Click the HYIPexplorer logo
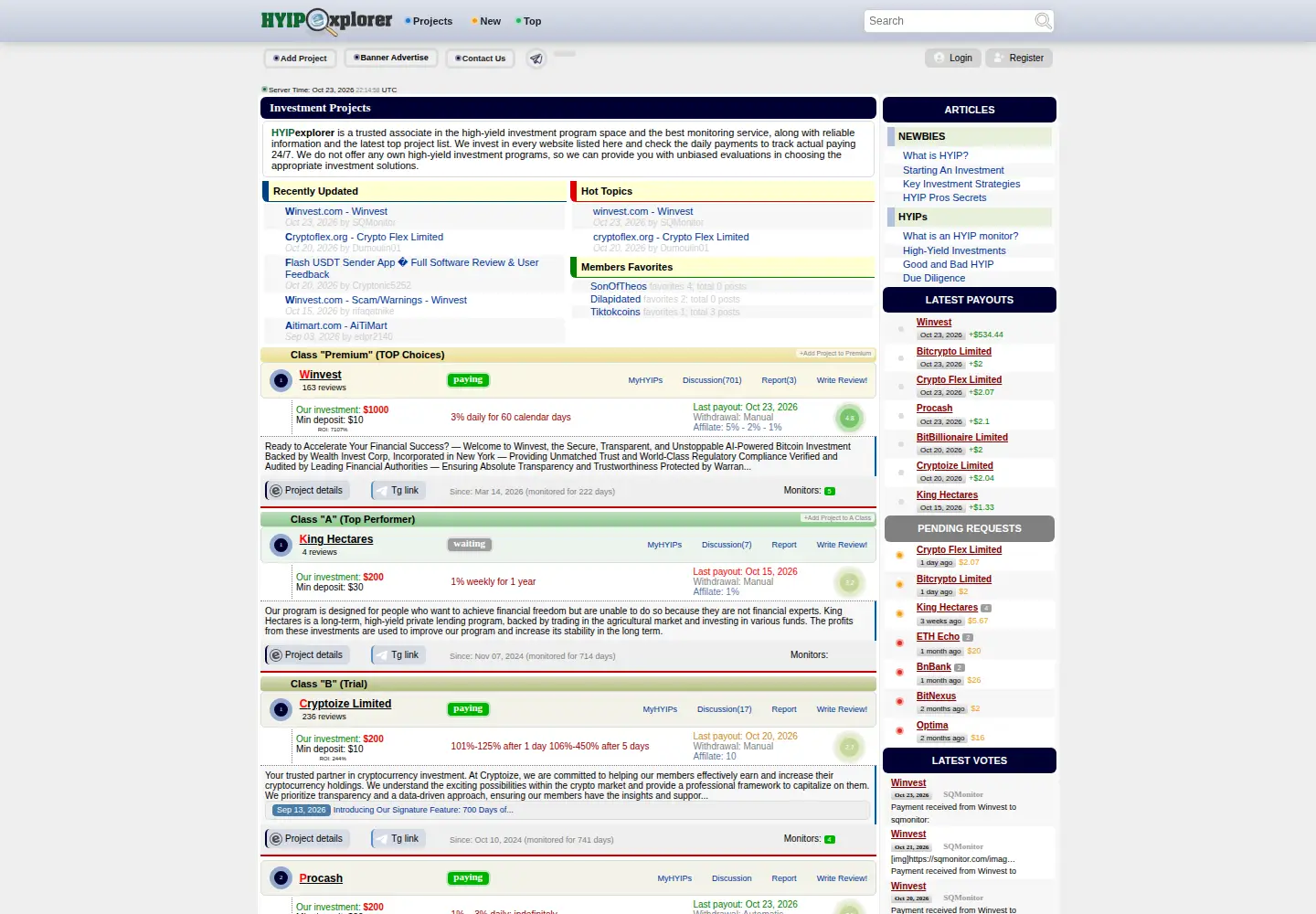The height and width of the screenshot is (914, 1316). (x=326, y=20)
